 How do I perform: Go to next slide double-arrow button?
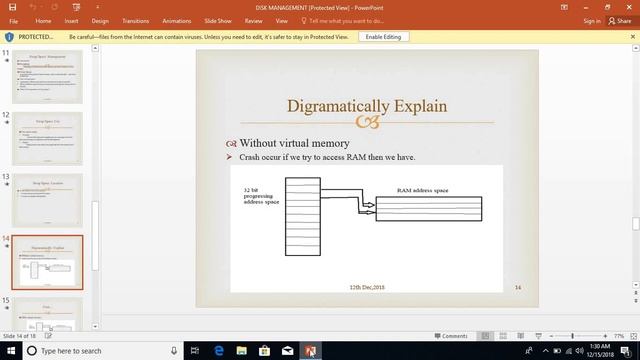[636, 300]
